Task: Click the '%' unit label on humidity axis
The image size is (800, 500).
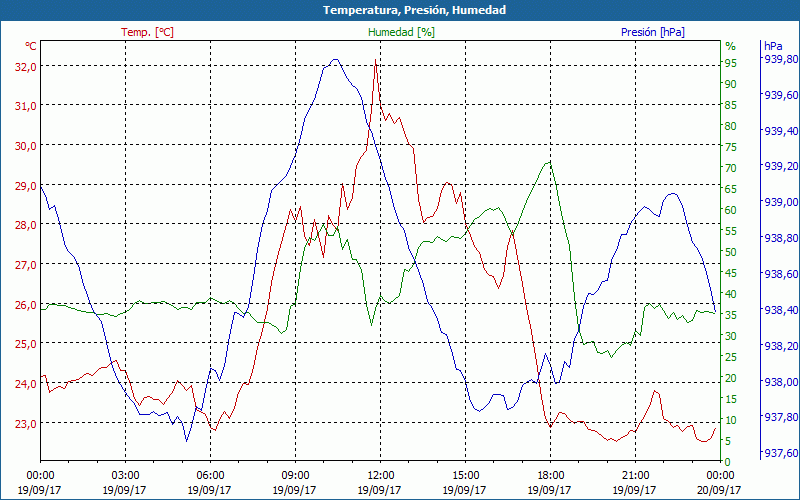Action: (x=731, y=46)
